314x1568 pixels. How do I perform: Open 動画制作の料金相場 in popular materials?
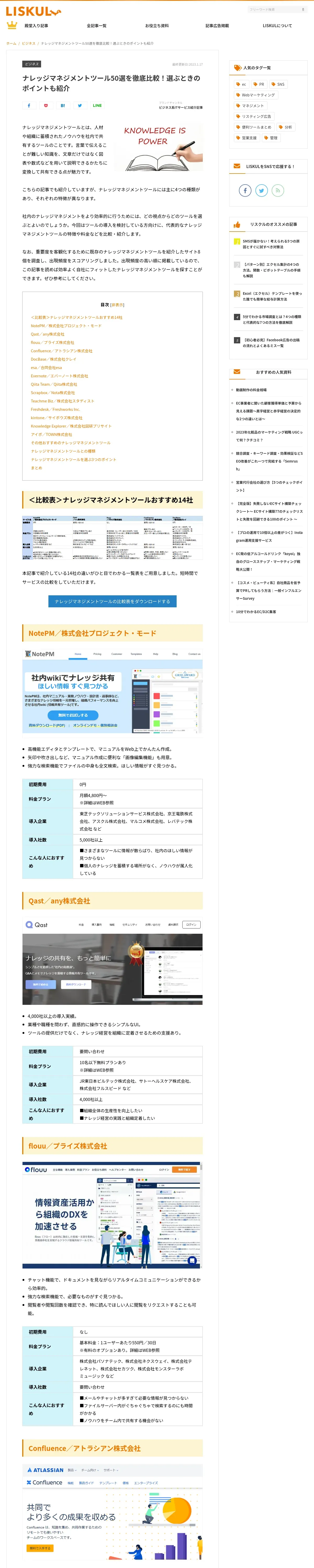coord(251,390)
